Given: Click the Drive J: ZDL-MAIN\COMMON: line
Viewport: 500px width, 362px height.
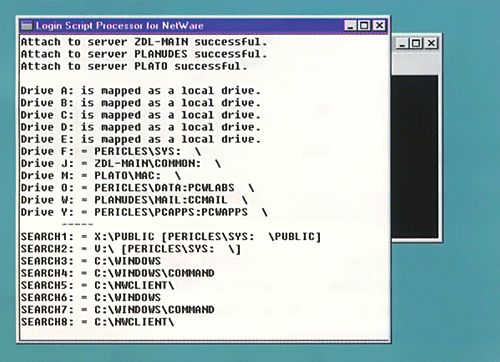Looking at the screenshot, I should (x=121, y=163).
